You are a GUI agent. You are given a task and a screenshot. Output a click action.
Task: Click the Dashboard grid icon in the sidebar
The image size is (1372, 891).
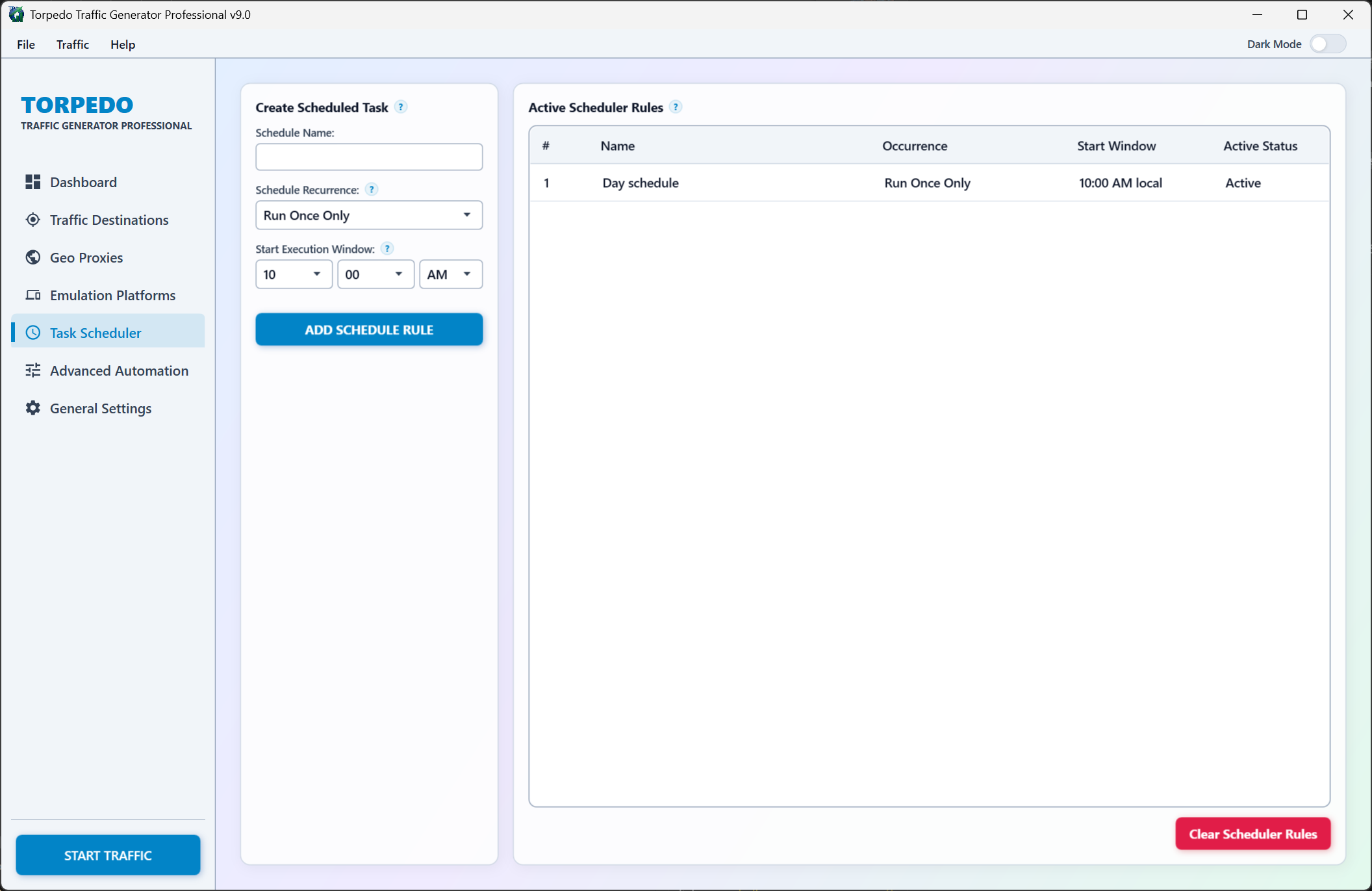[32, 182]
